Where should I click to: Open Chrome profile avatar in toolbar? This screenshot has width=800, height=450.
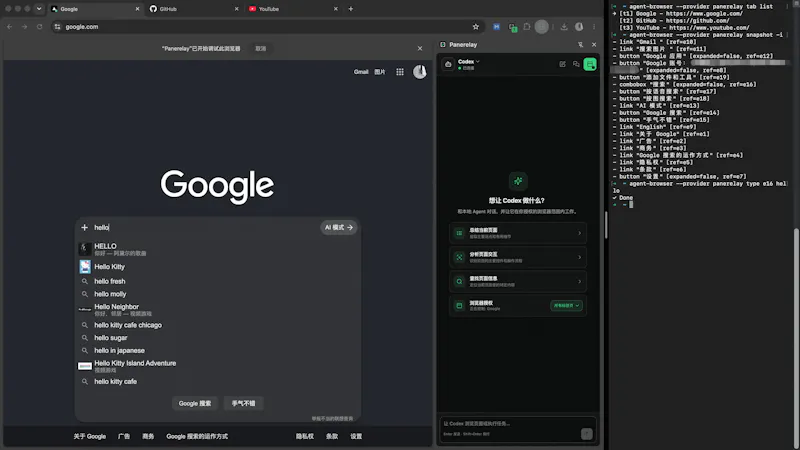(579, 27)
